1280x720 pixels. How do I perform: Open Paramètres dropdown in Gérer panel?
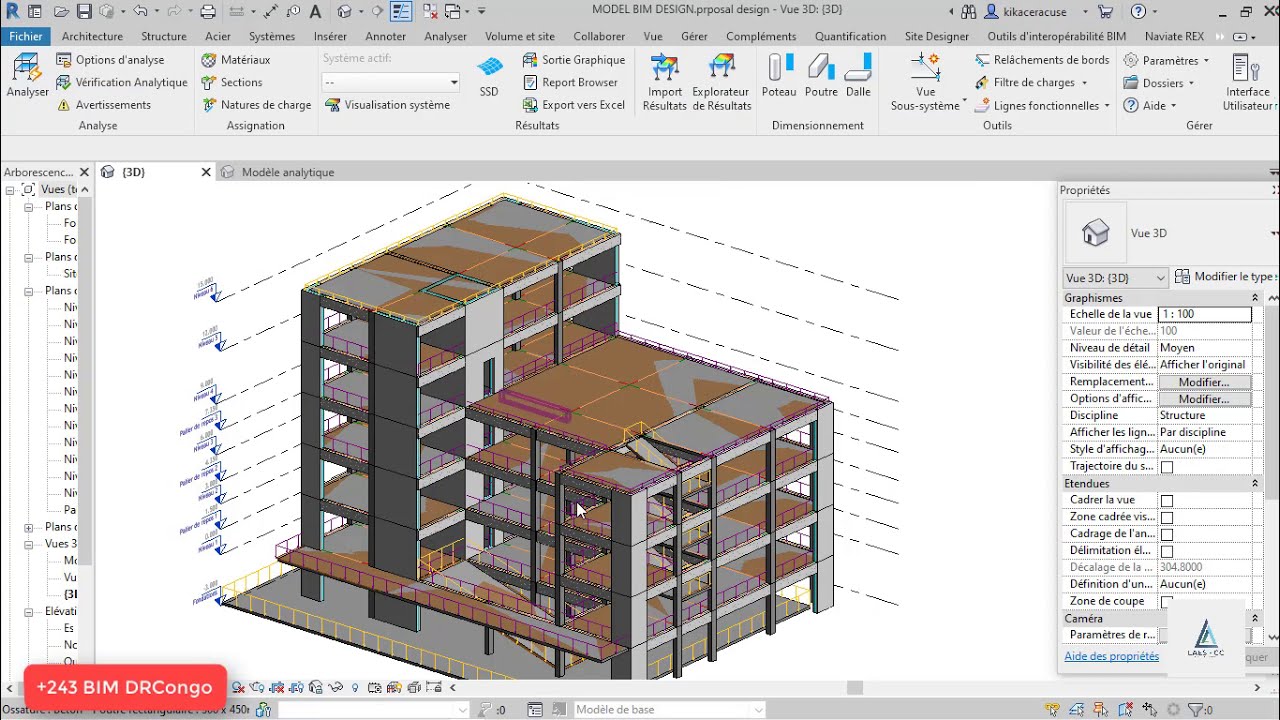[1166, 60]
